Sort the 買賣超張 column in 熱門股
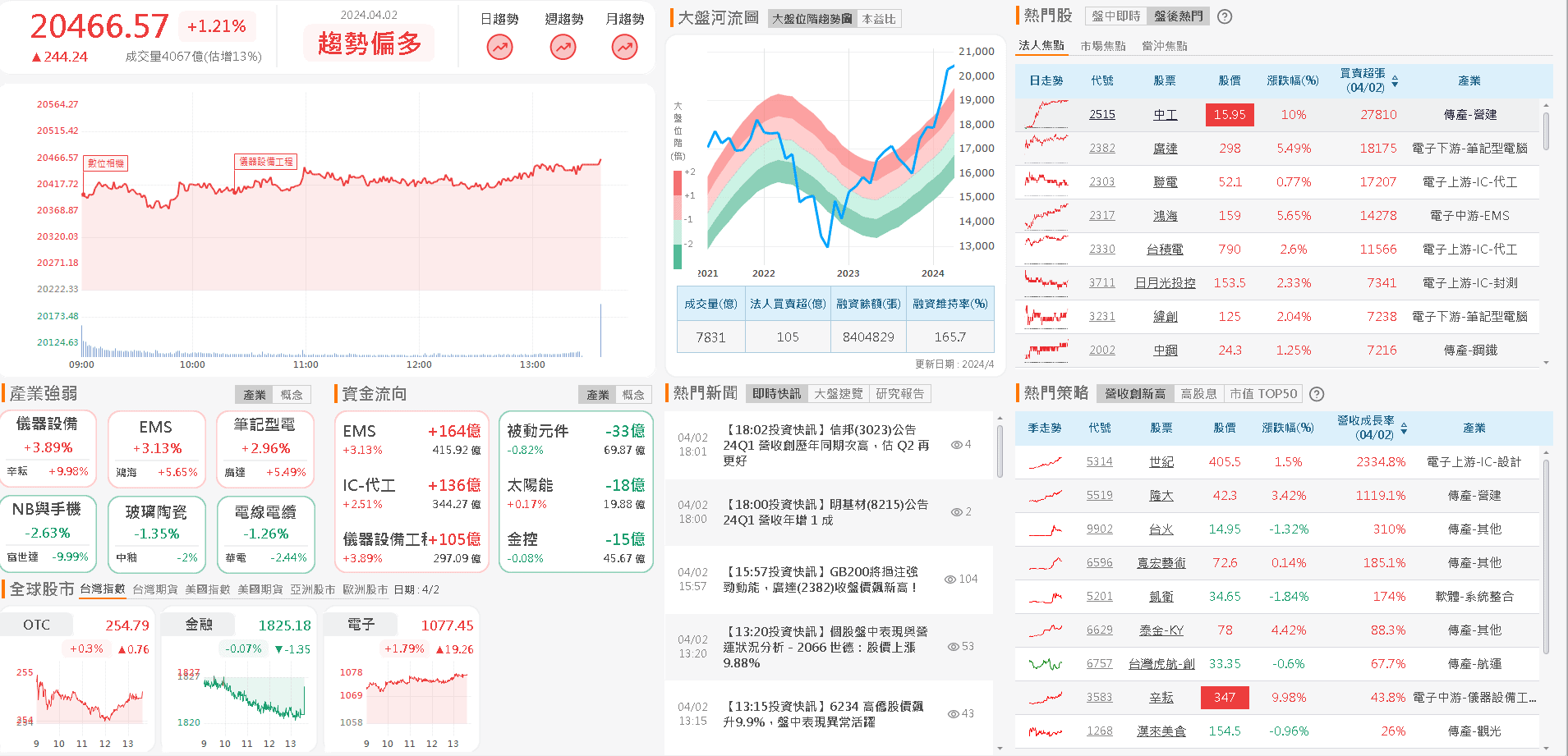Image resolution: width=1568 pixels, height=756 pixels. tap(1395, 81)
